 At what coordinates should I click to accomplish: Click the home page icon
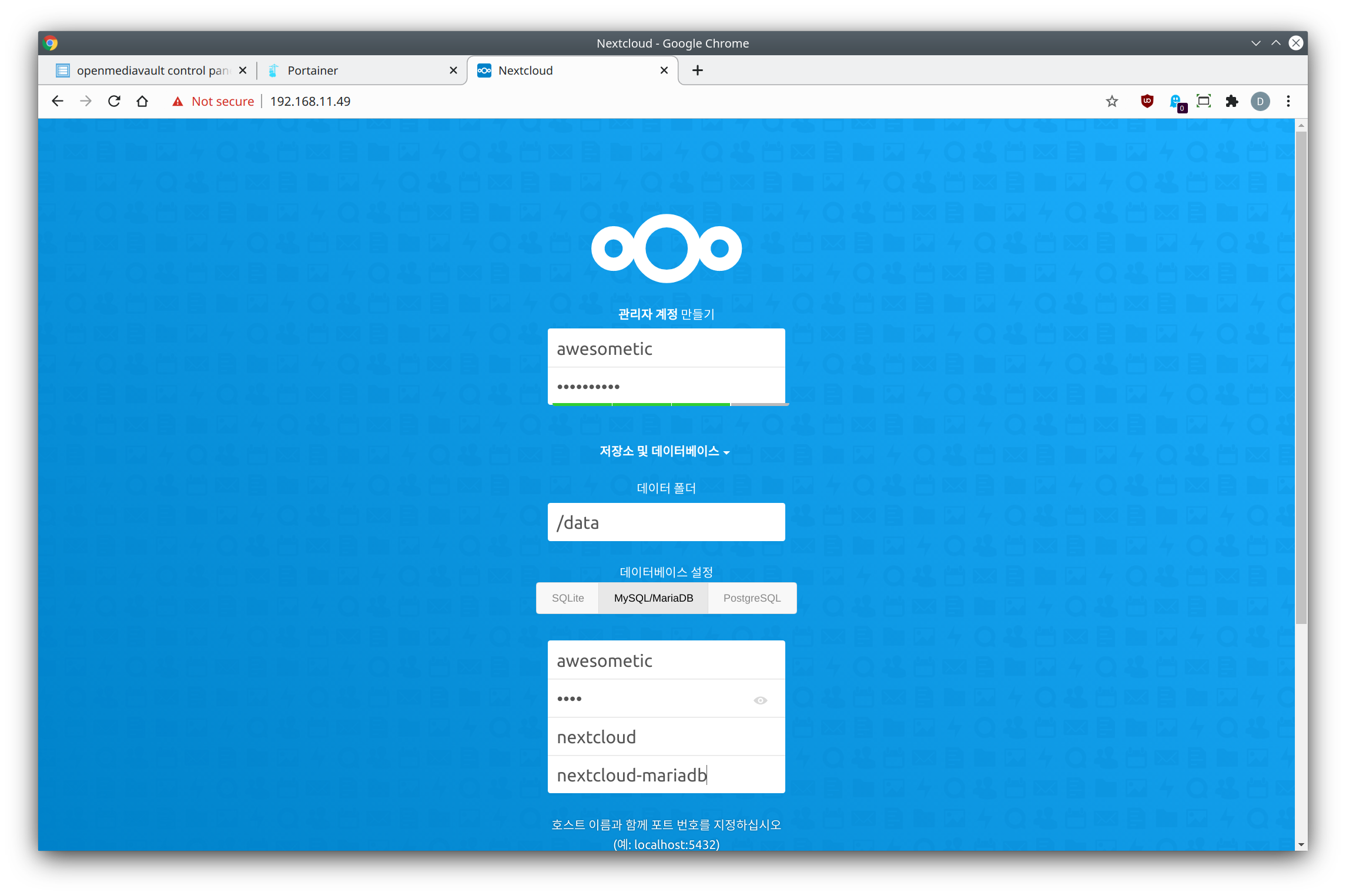tap(142, 101)
